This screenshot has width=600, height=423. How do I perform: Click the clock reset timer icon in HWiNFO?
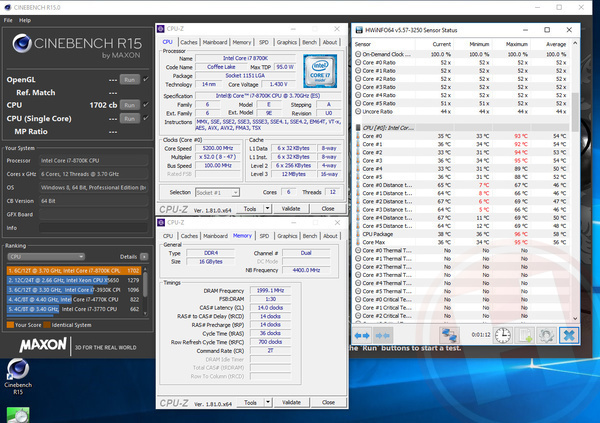coord(502,335)
